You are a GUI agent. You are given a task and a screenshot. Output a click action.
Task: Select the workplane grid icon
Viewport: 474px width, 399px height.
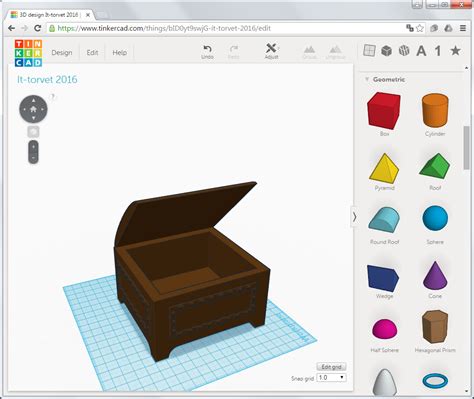pos(369,51)
